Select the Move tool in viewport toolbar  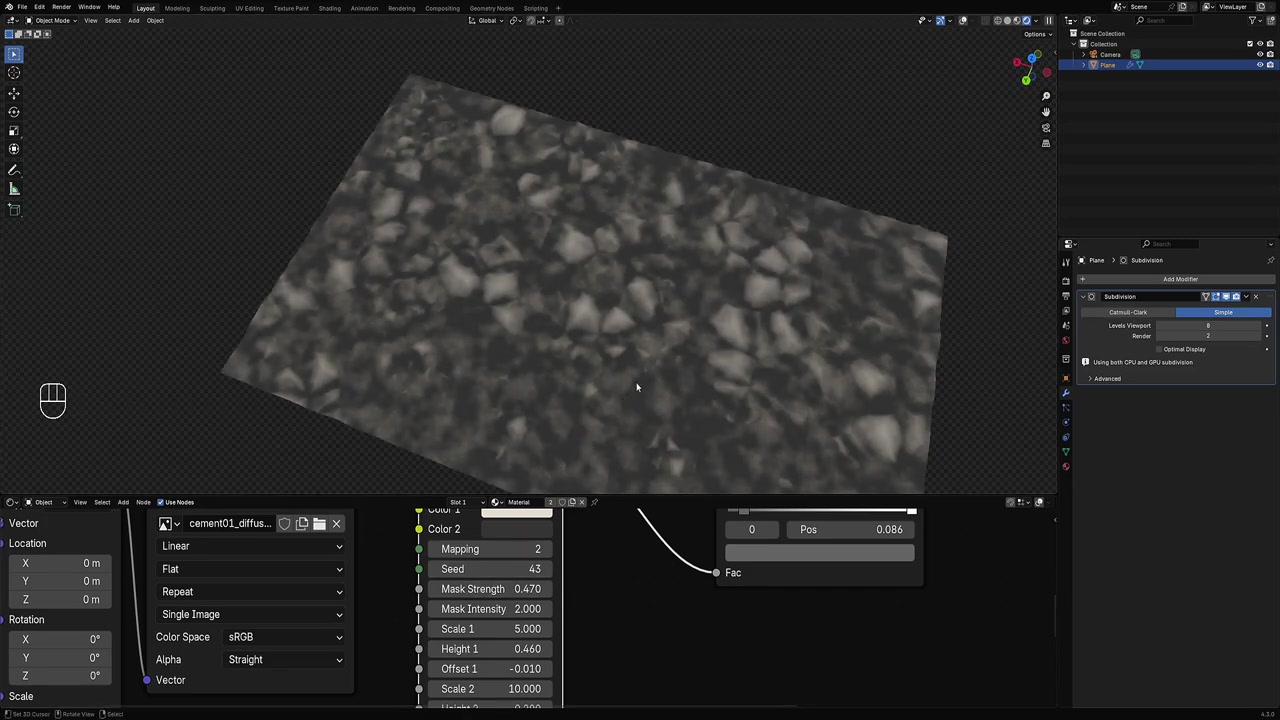tap(14, 93)
